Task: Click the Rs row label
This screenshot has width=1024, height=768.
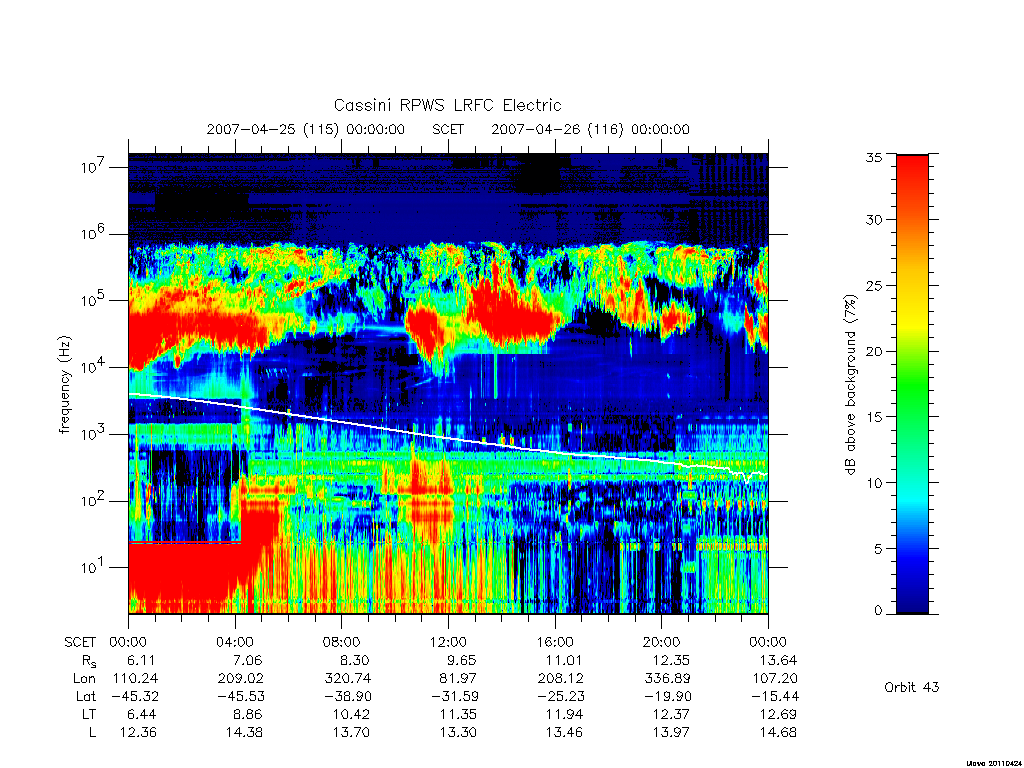Action: pos(89,662)
